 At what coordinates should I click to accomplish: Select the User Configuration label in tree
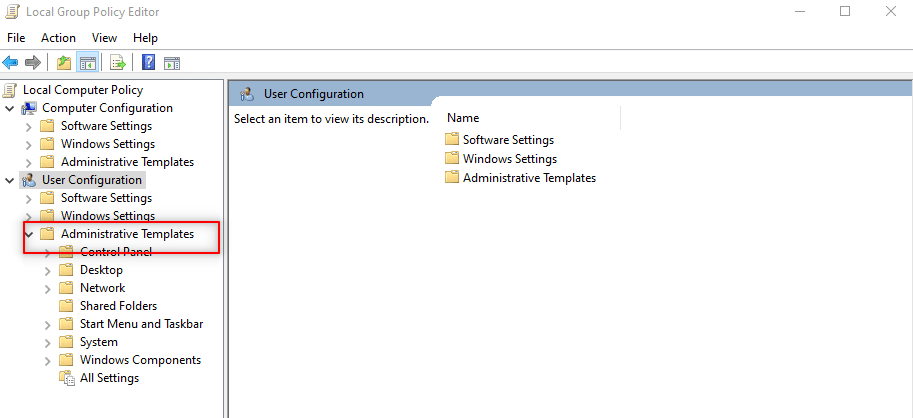(x=91, y=180)
